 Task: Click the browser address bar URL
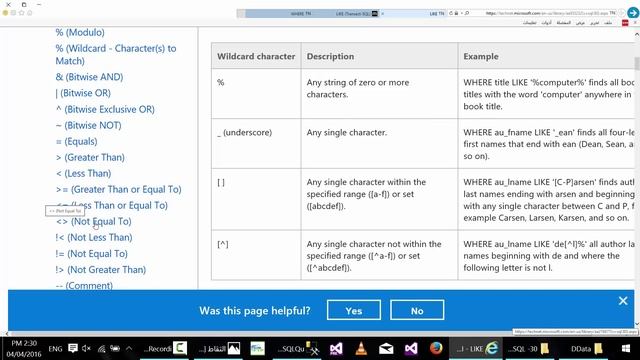[547, 13]
